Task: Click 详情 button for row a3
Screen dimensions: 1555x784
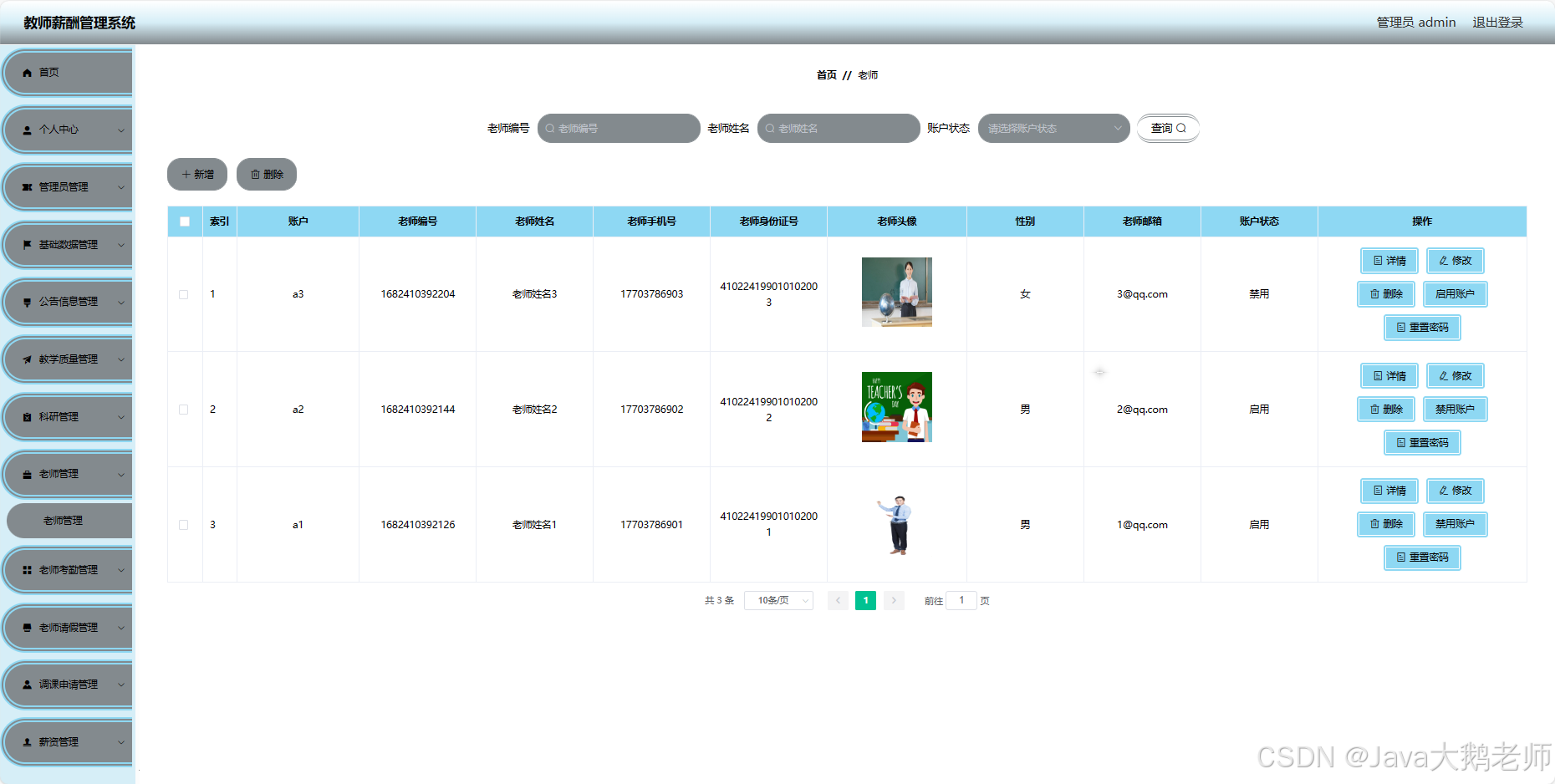Action: pos(1389,261)
